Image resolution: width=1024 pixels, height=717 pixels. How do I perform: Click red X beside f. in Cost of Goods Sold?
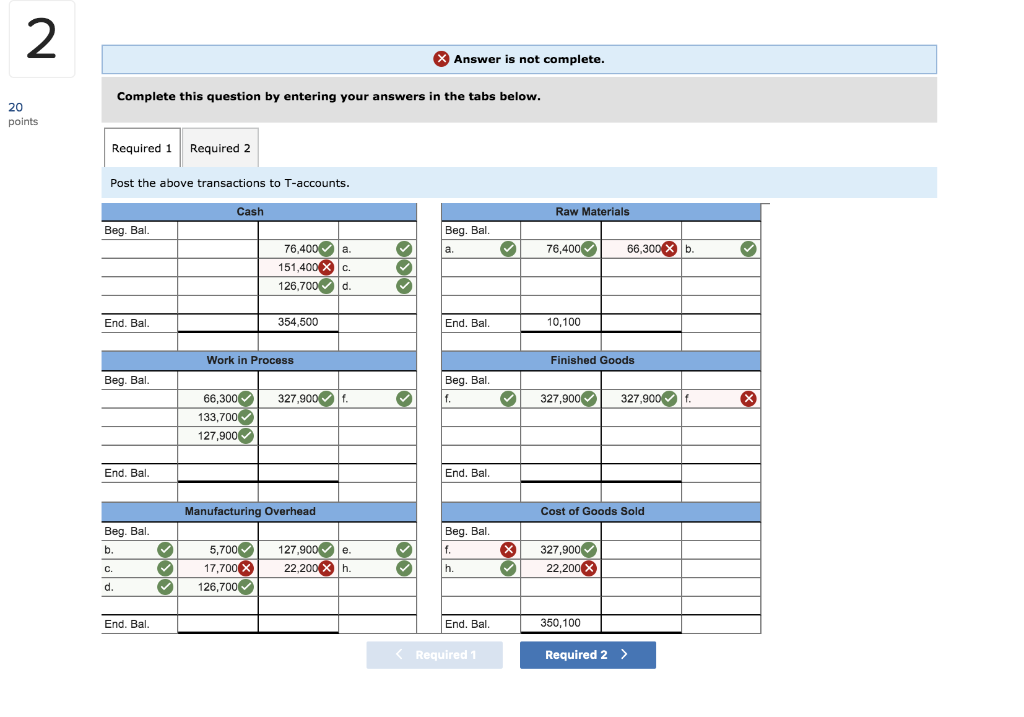508,550
